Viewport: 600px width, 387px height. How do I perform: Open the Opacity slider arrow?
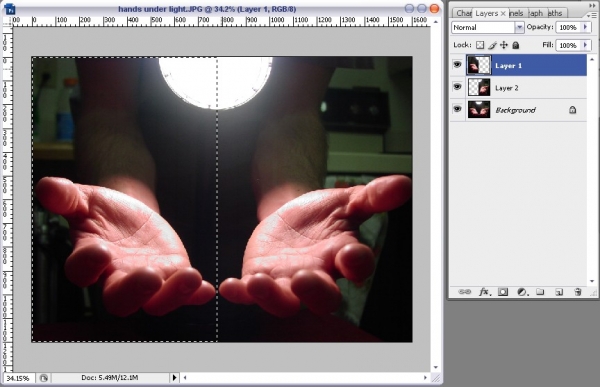[585, 27]
